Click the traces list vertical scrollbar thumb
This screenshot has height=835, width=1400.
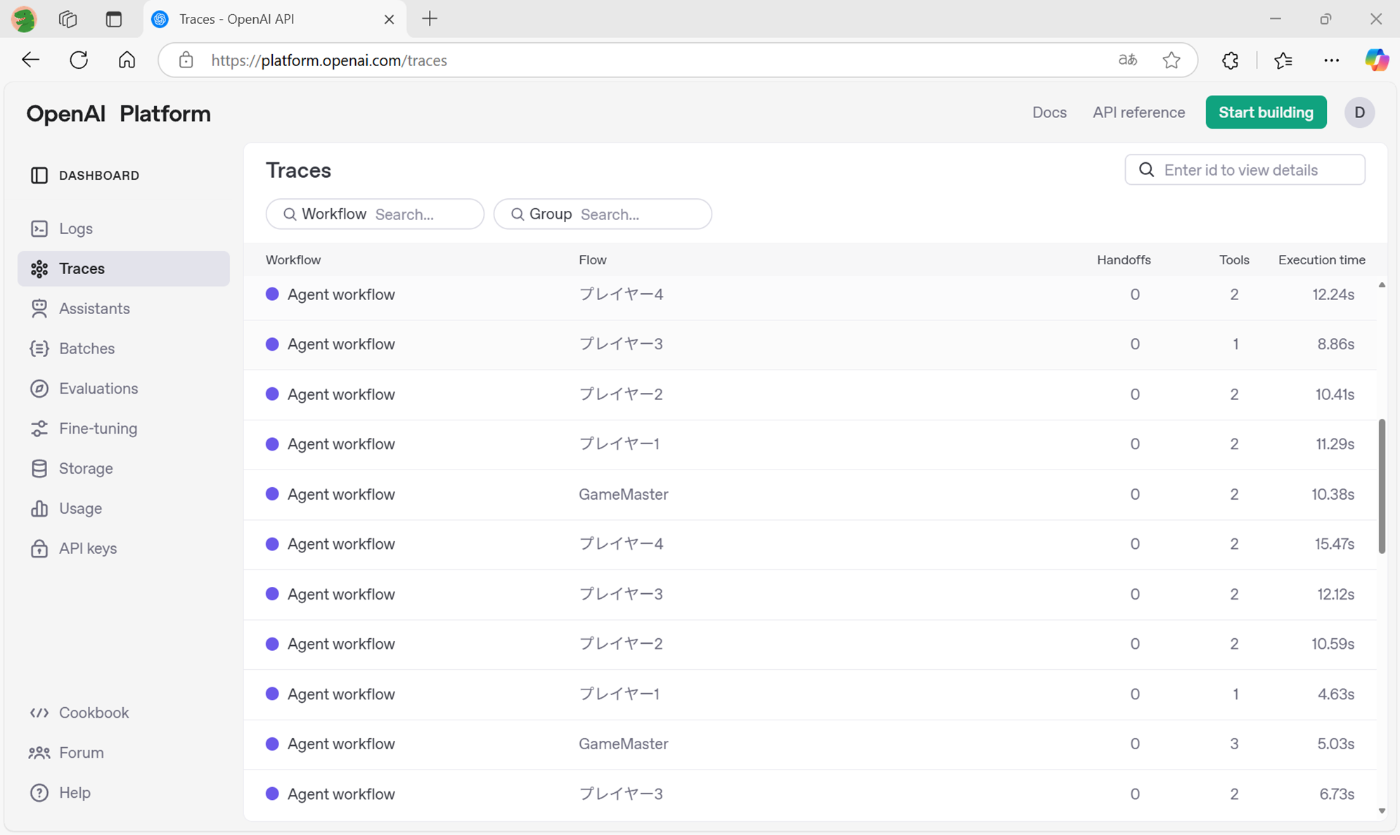(1382, 486)
